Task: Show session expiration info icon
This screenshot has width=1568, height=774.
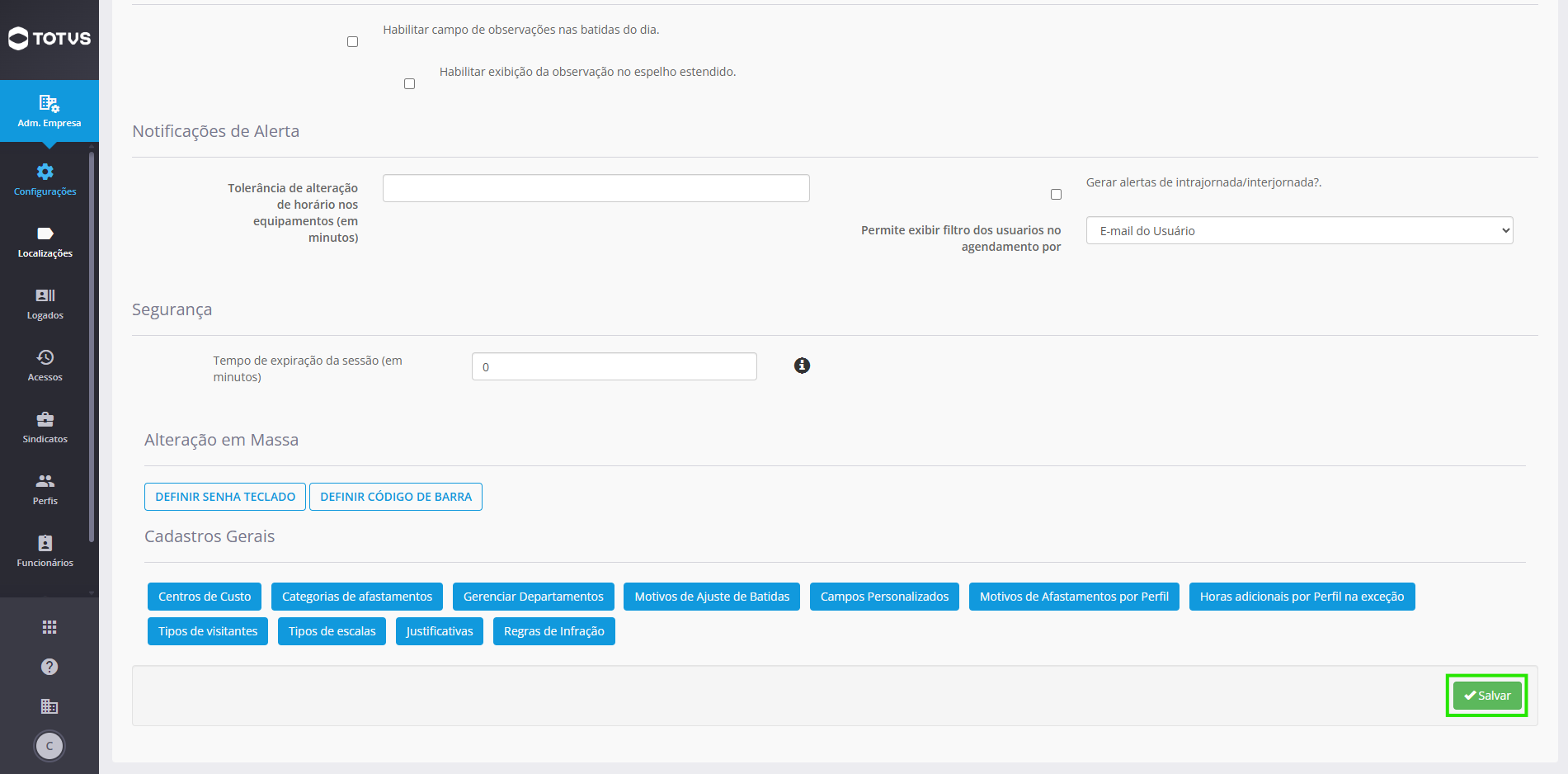Action: pos(802,366)
